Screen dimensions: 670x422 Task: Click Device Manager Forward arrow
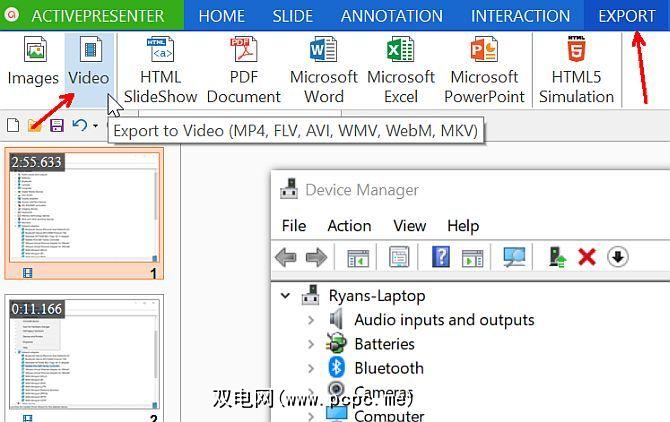[317, 258]
